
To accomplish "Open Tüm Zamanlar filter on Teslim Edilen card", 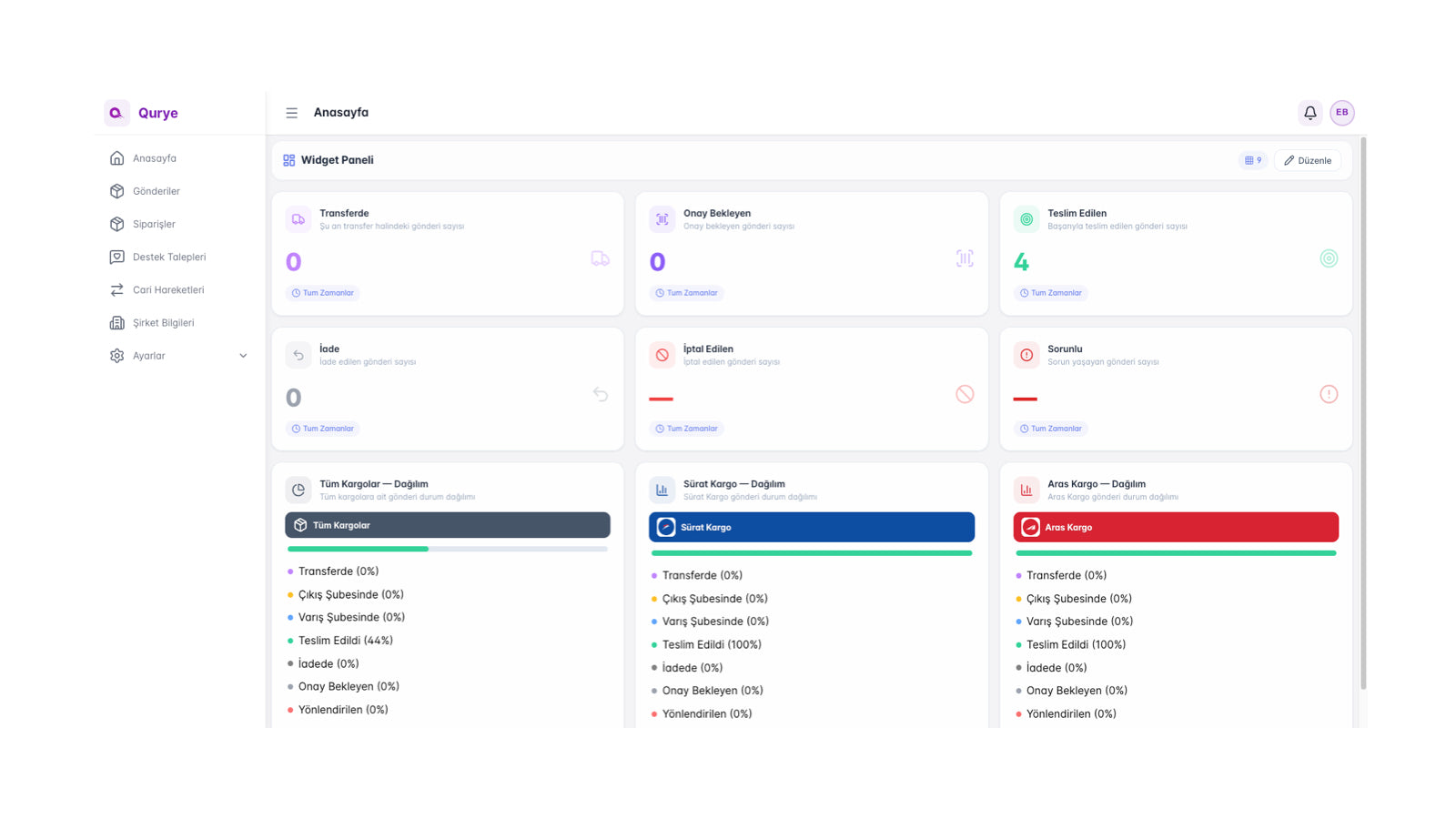I will point(1051,293).
